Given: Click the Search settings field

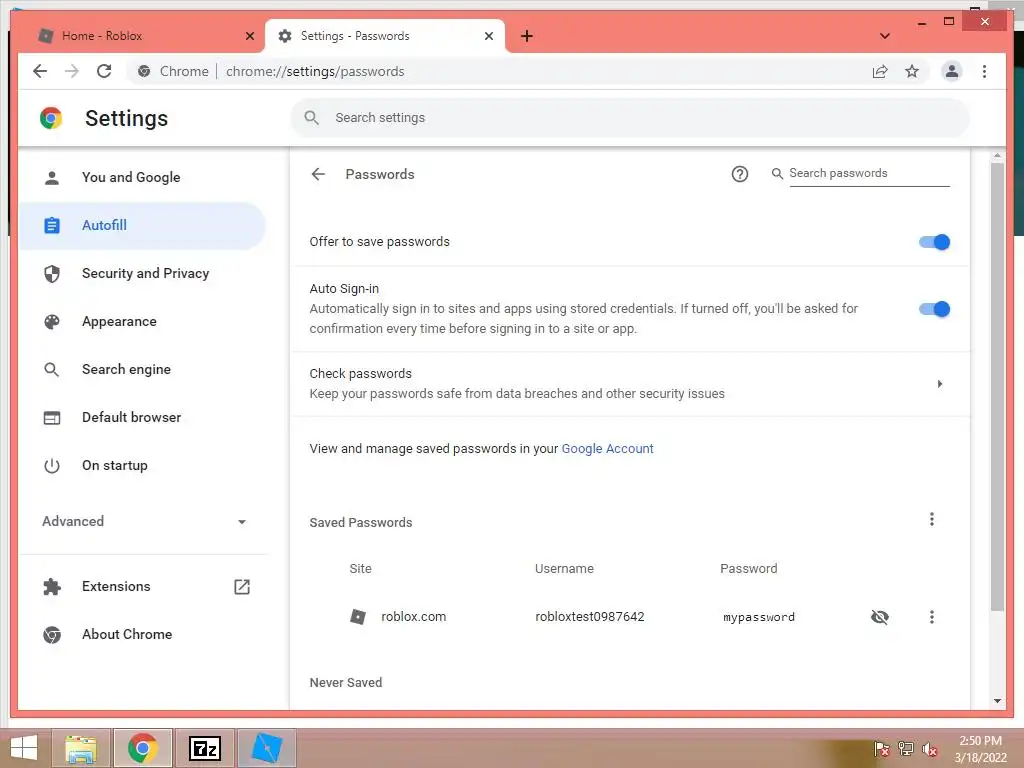Looking at the screenshot, I should [630, 118].
